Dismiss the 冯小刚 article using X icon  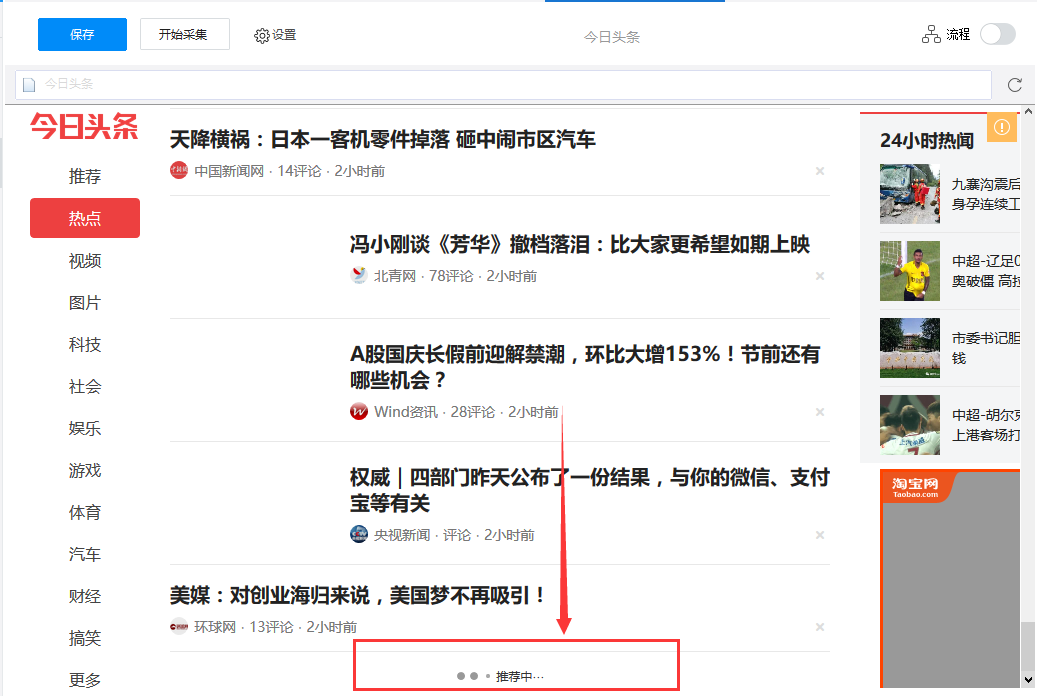[820, 276]
